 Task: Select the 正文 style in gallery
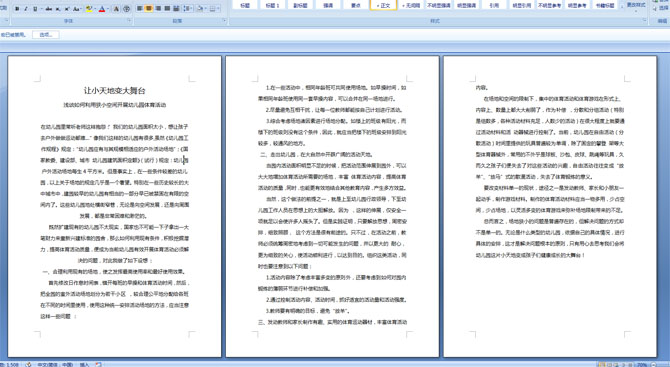tap(383, 5)
